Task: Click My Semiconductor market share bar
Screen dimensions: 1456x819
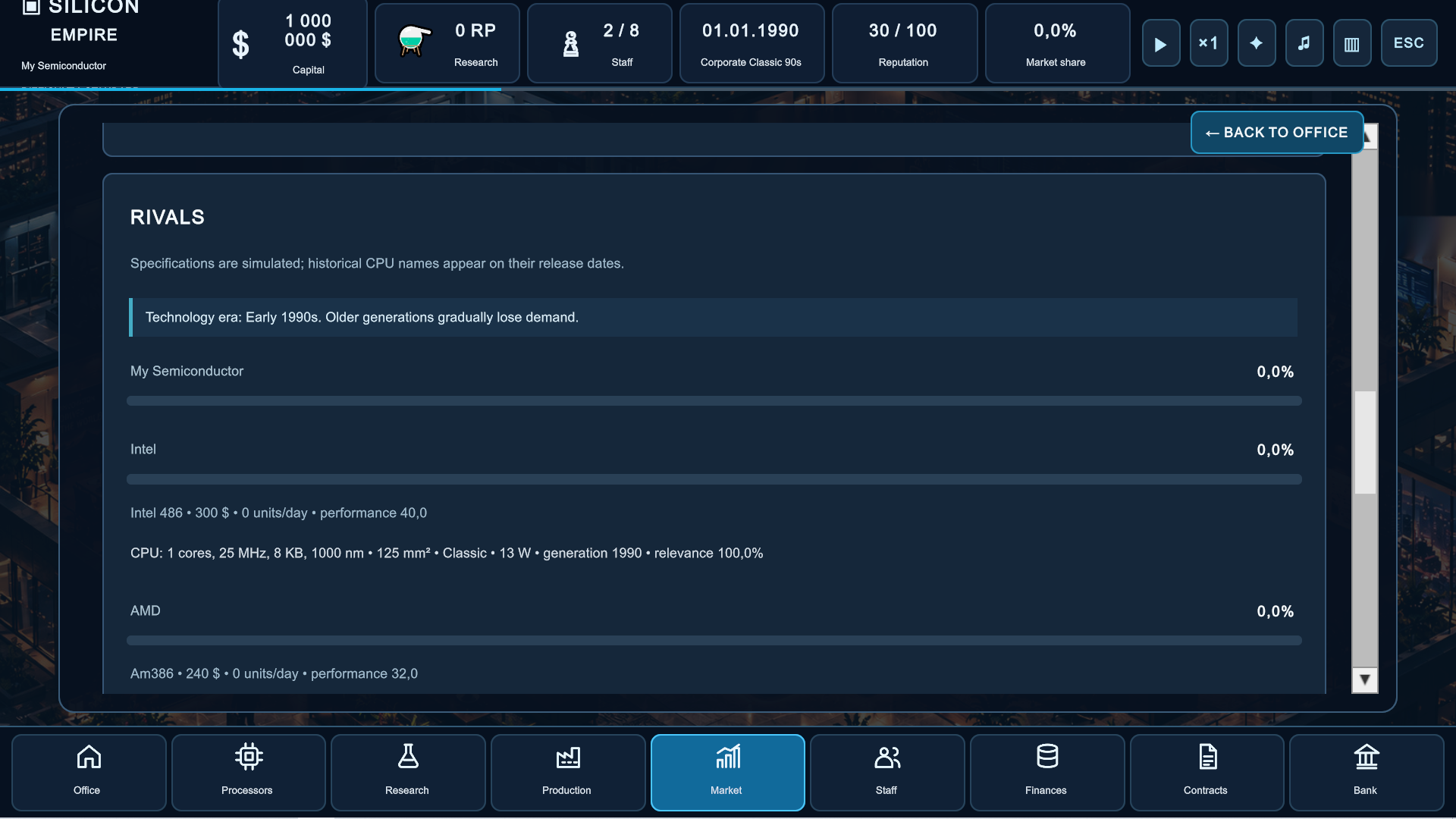Action: 714,400
